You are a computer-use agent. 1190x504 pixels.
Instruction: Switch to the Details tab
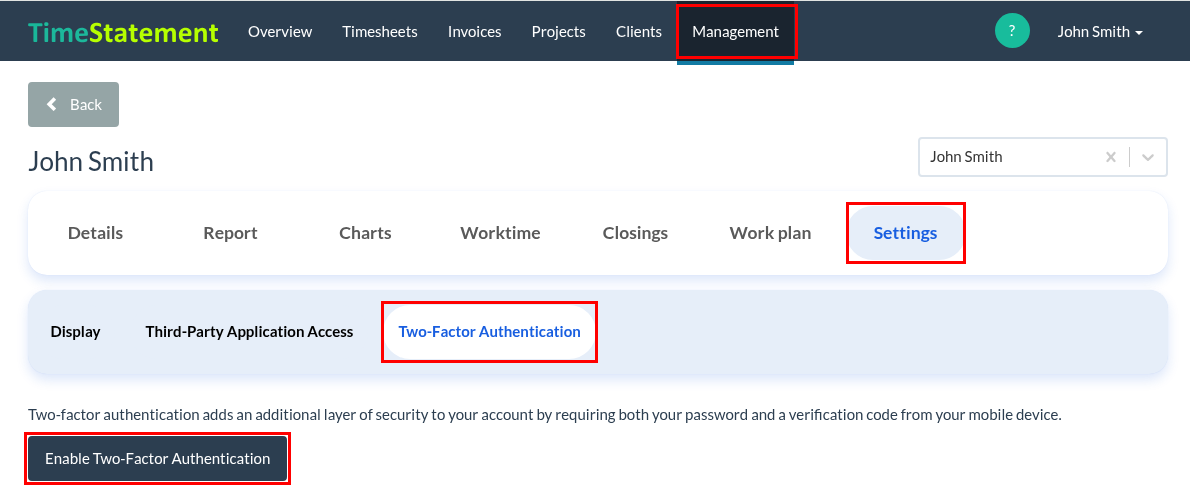click(x=96, y=233)
